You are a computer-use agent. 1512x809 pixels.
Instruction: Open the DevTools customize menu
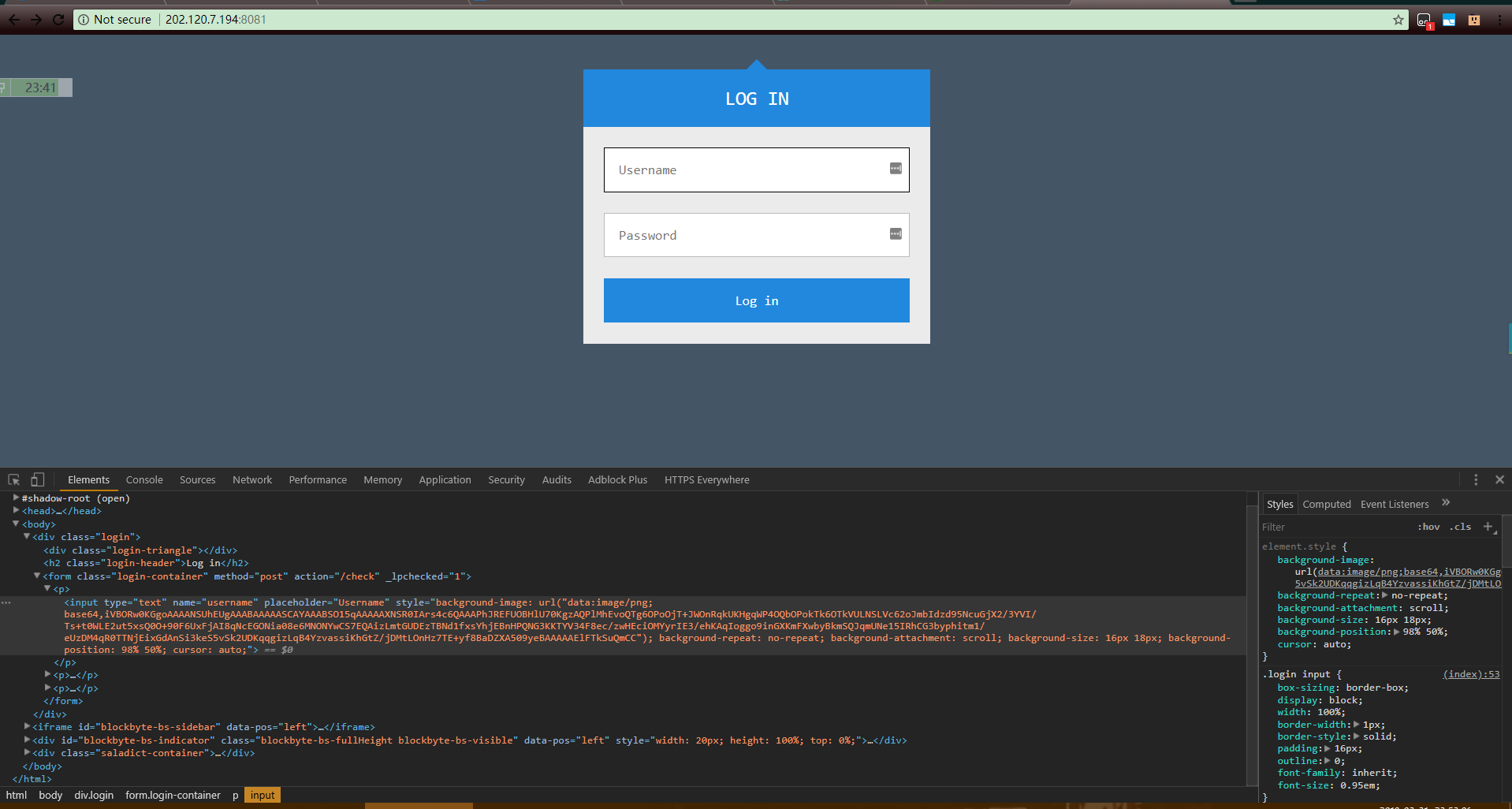pos(1476,479)
